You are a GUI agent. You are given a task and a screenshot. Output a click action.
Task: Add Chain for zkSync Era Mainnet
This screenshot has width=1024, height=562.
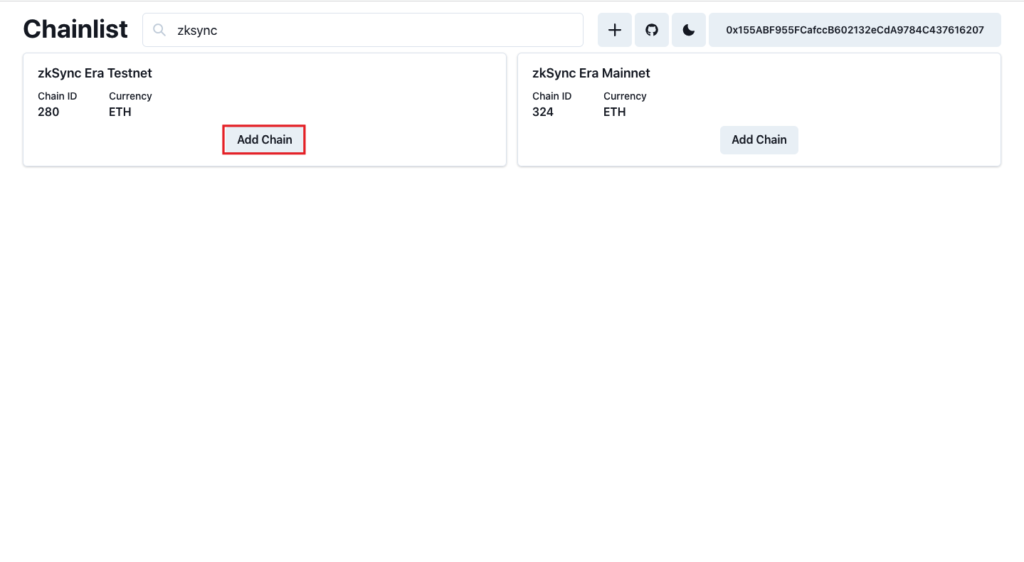pyautogui.click(x=759, y=140)
